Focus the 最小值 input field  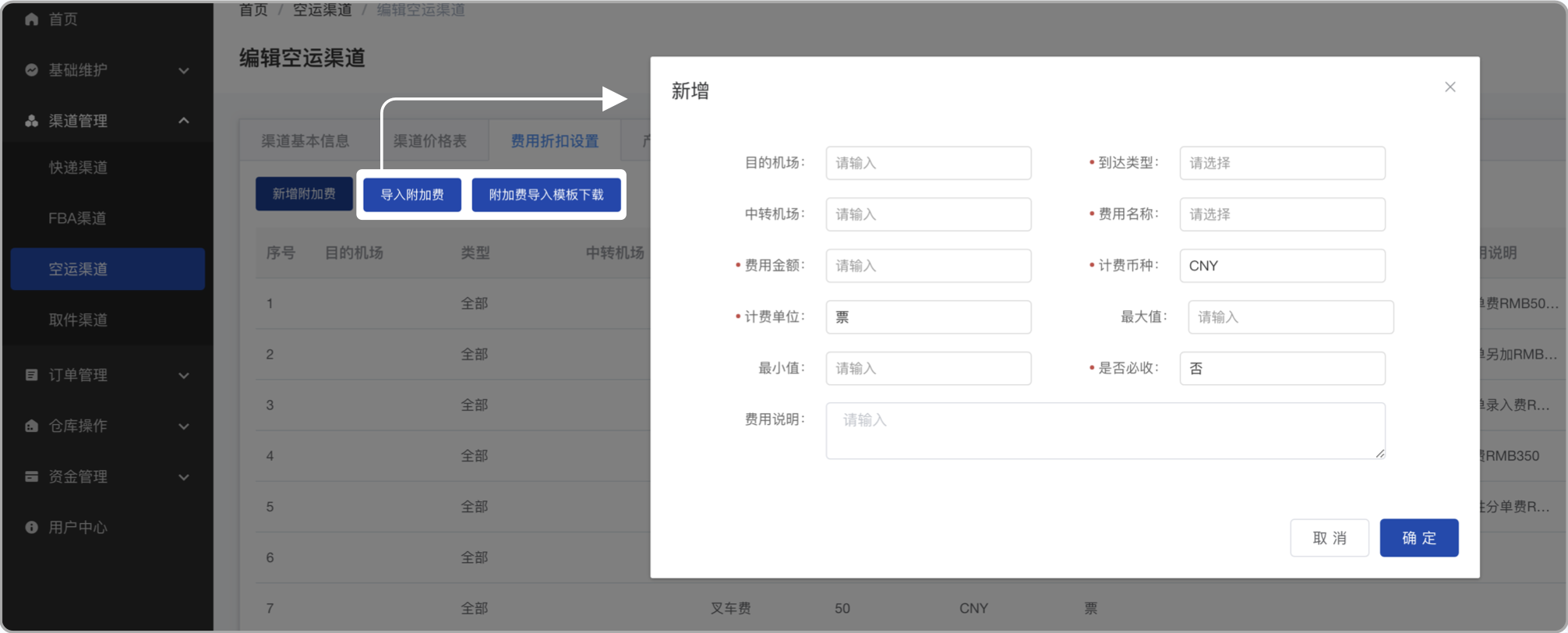coord(928,368)
